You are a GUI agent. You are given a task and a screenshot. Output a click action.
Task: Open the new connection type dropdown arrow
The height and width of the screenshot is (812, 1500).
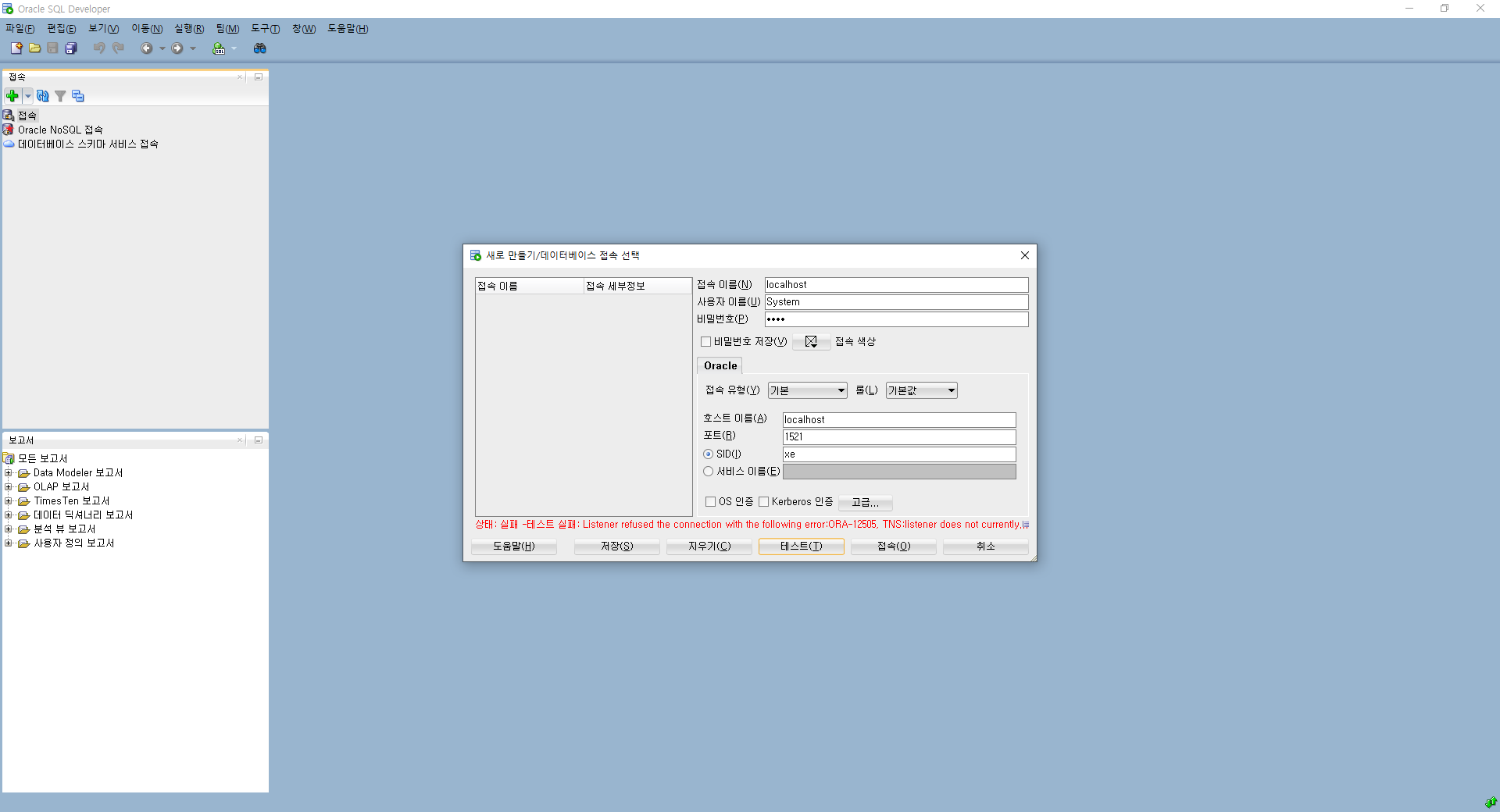pyautogui.click(x=28, y=96)
